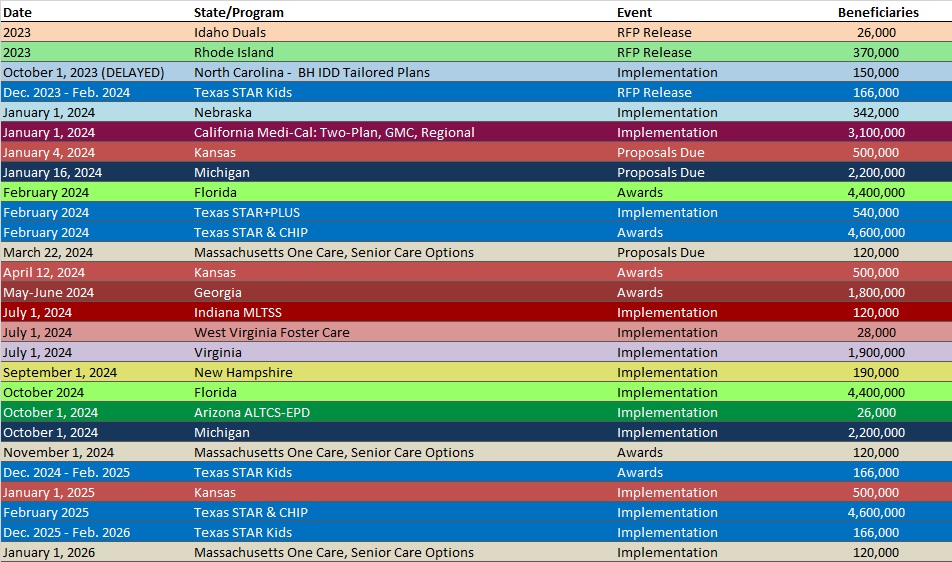
Task: Click the 3,100,000 beneficiaries value
Action: (876, 132)
